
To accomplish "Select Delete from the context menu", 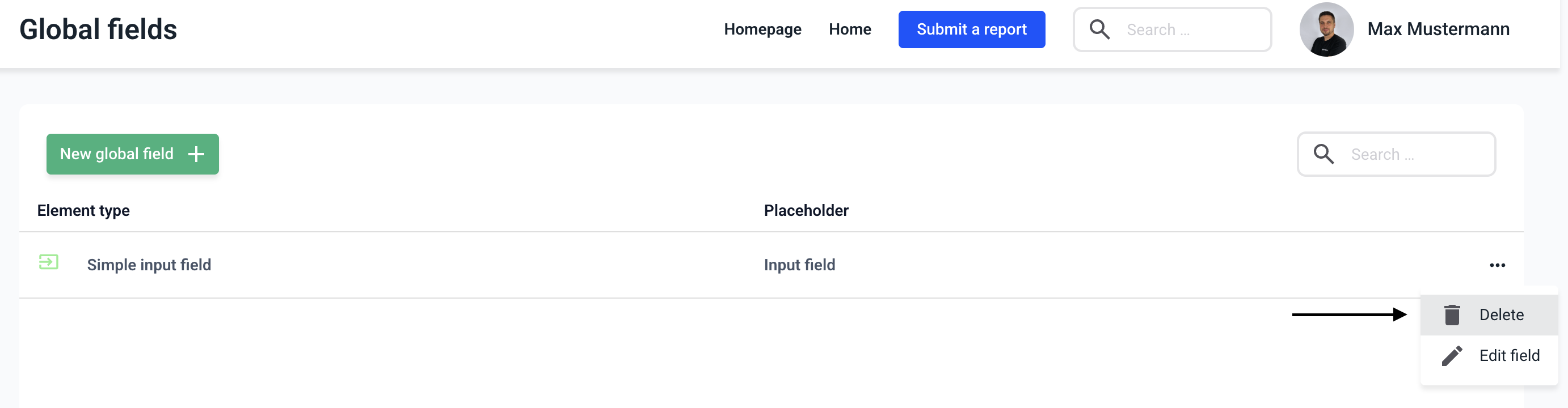I will coord(1501,315).
